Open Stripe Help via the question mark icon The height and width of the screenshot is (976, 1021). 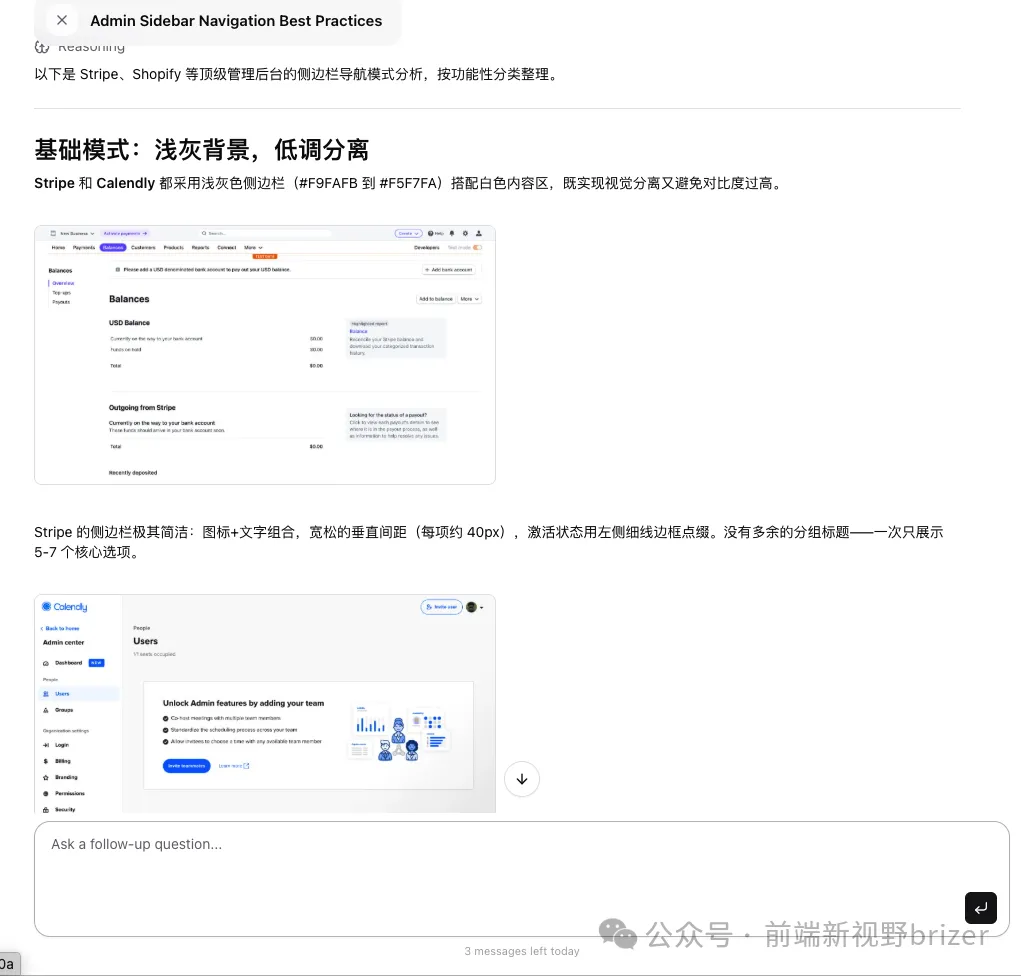click(x=433, y=232)
